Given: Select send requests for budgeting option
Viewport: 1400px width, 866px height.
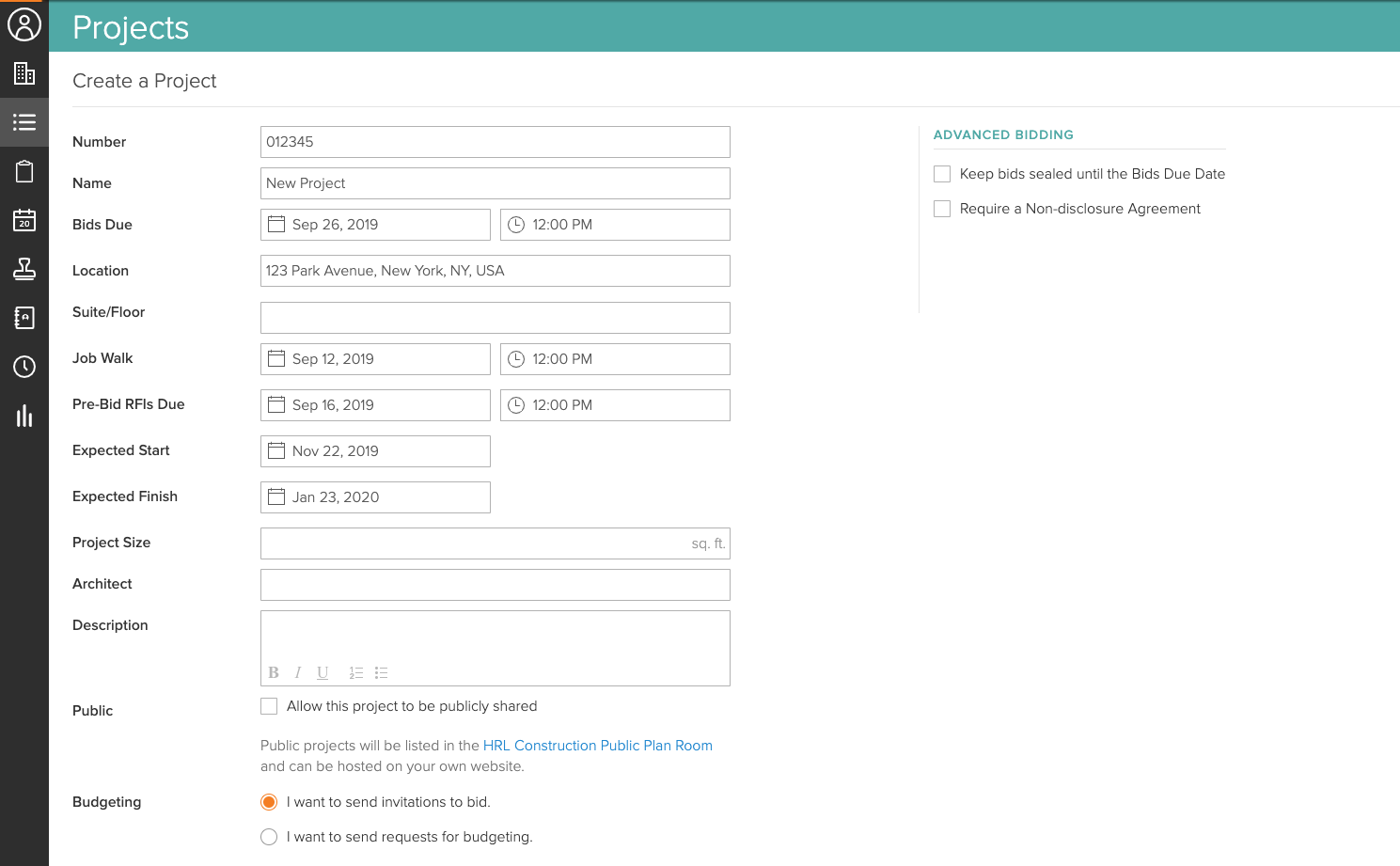Looking at the screenshot, I should pos(270,837).
